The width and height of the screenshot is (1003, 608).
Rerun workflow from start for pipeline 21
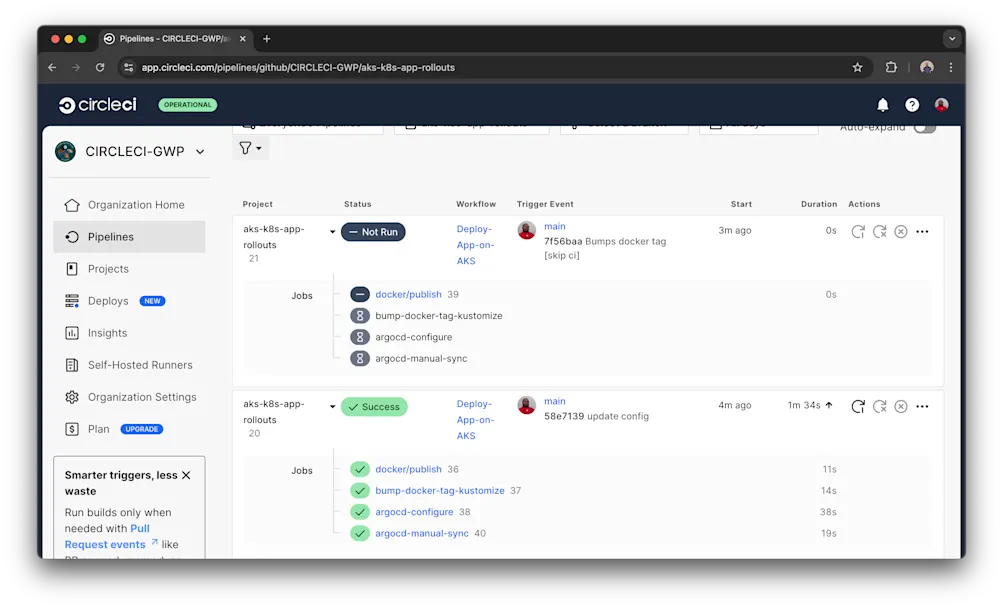pyautogui.click(x=858, y=232)
